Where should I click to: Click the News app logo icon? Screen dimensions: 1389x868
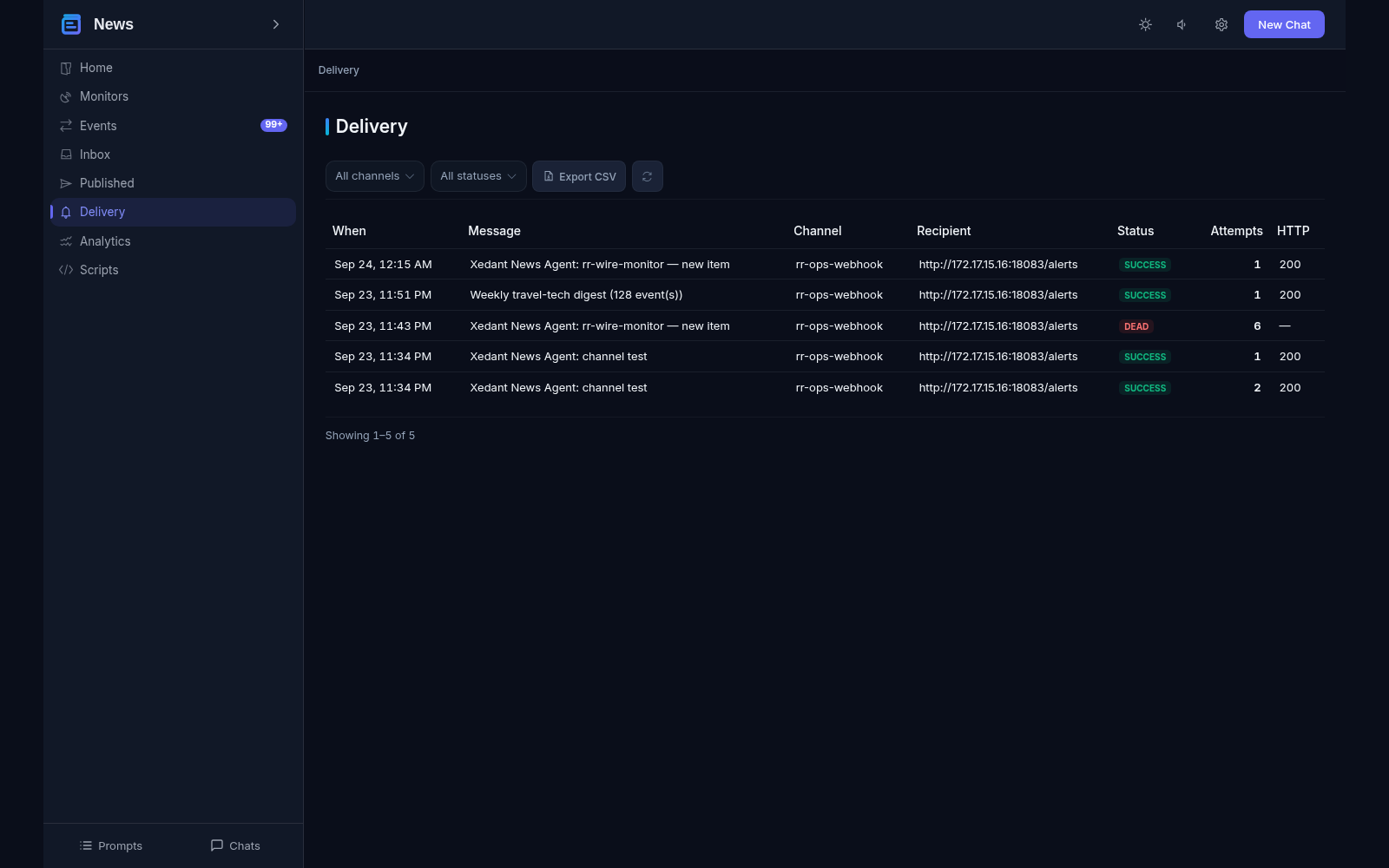coord(71,24)
